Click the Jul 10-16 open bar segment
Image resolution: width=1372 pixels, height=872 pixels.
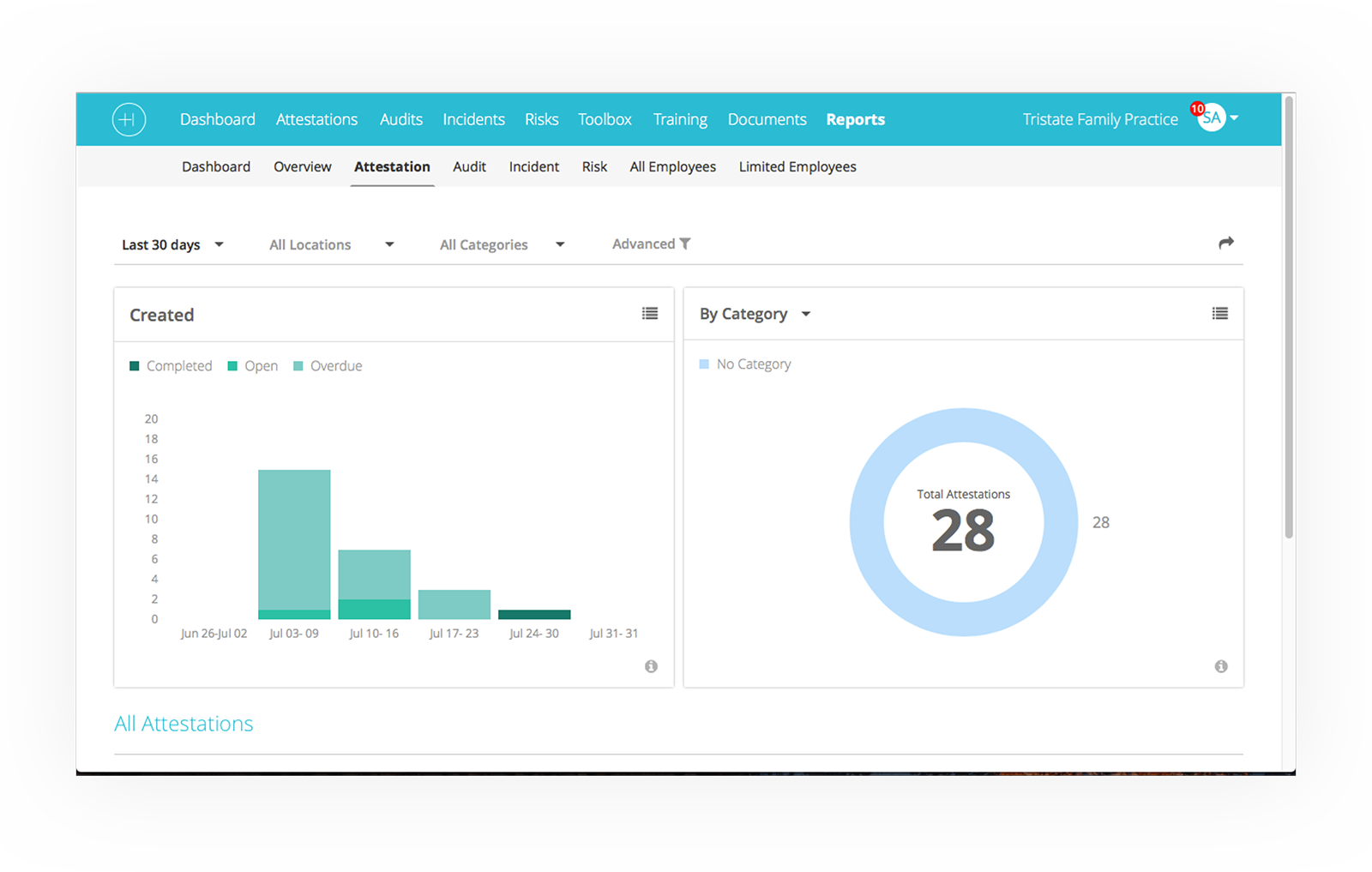pyautogui.click(x=374, y=609)
